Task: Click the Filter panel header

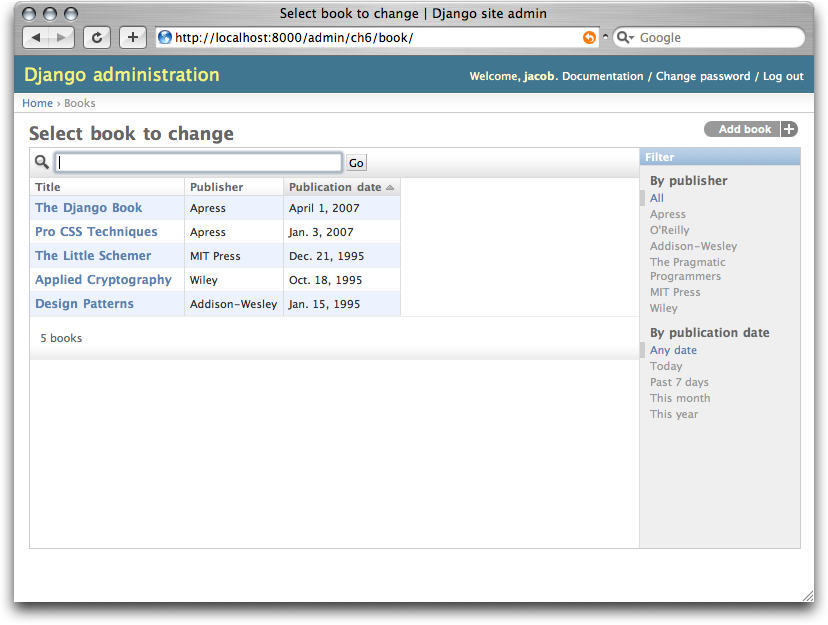Action: [x=720, y=157]
